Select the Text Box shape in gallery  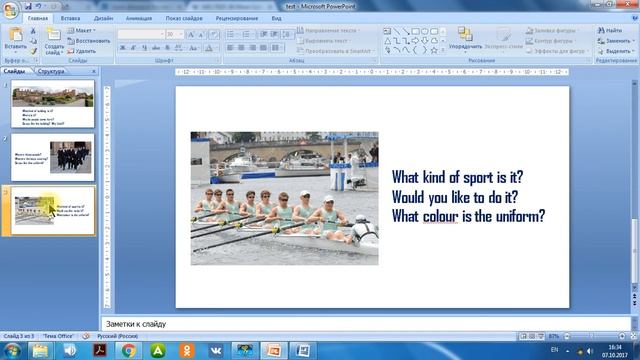(x=387, y=31)
